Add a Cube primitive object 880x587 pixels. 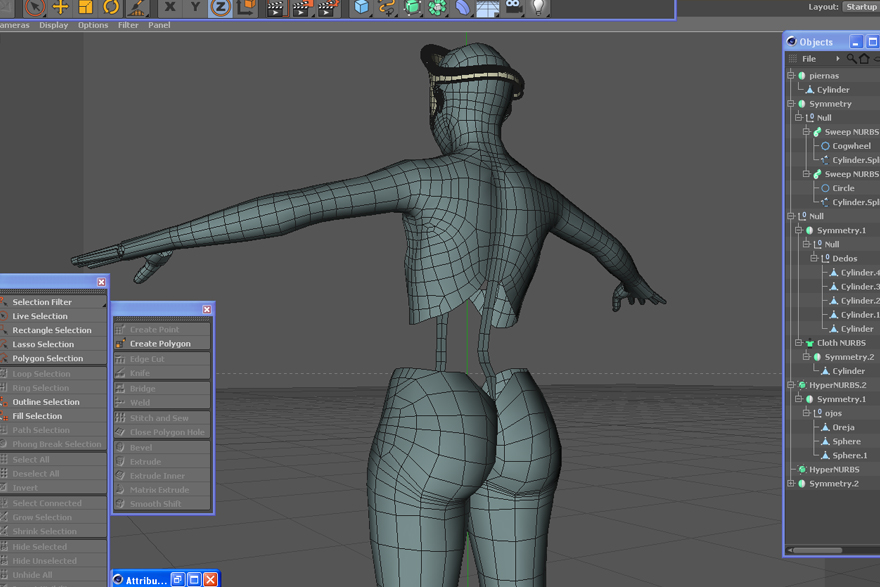pyautogui.click(x=361, y=7)
